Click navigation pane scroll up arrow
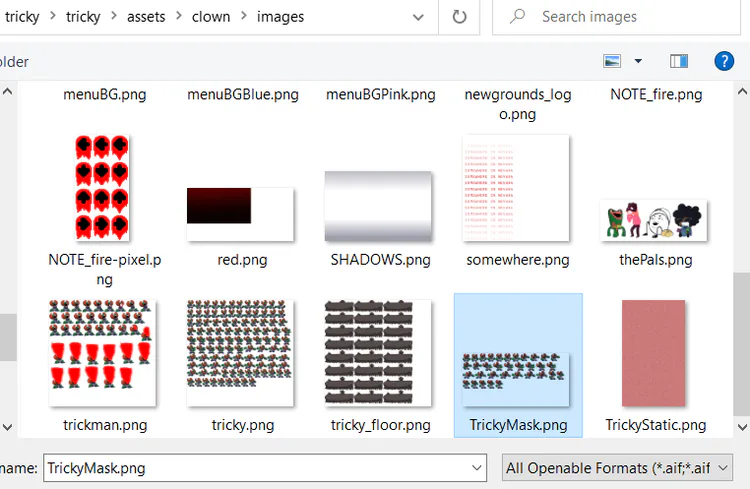The height and width of the screenshot is (489, 750). point(8,91)
